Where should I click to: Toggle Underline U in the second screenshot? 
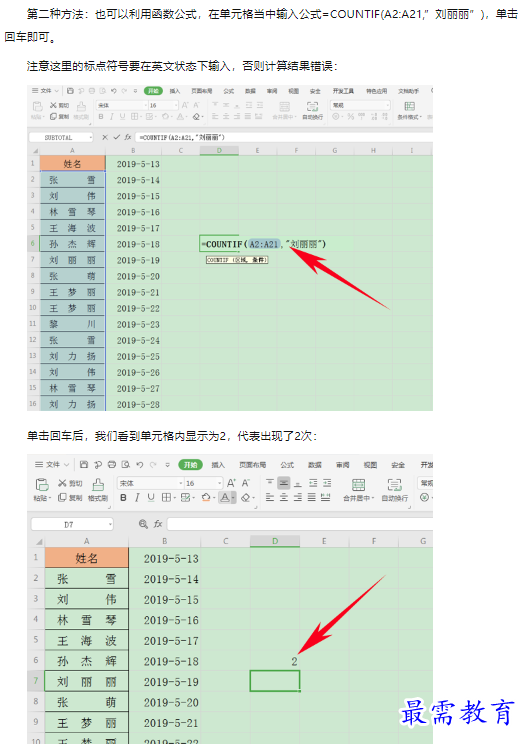(x=151, y=497)
